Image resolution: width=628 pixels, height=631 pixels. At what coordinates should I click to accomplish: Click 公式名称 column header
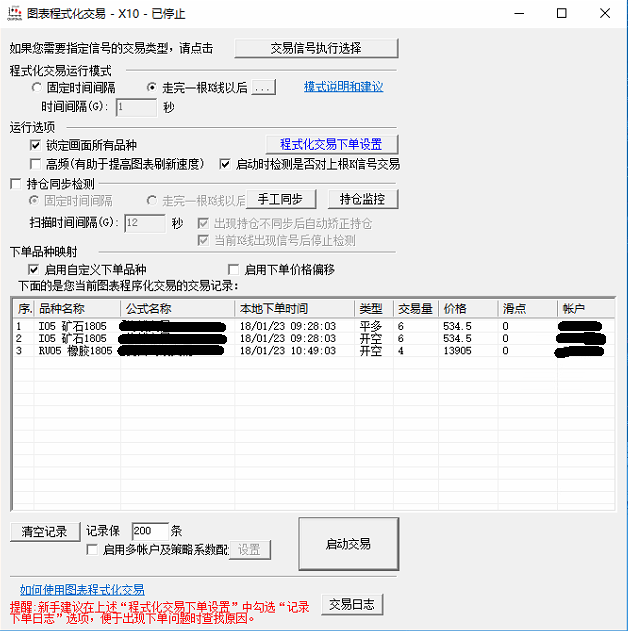177,309
